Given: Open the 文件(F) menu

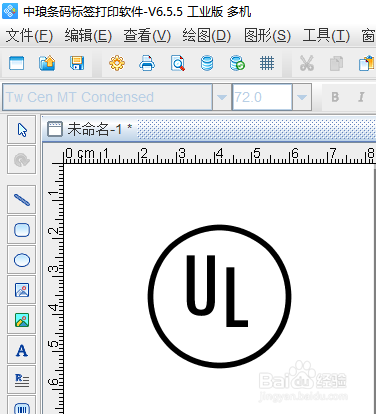Looking at the screenshot, I should pyautogui.click(x=29, y=36).
